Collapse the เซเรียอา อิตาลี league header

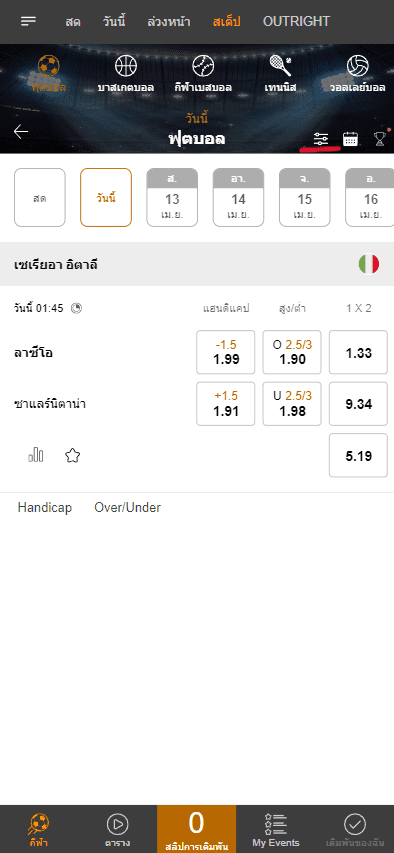[x=197, y=264]
